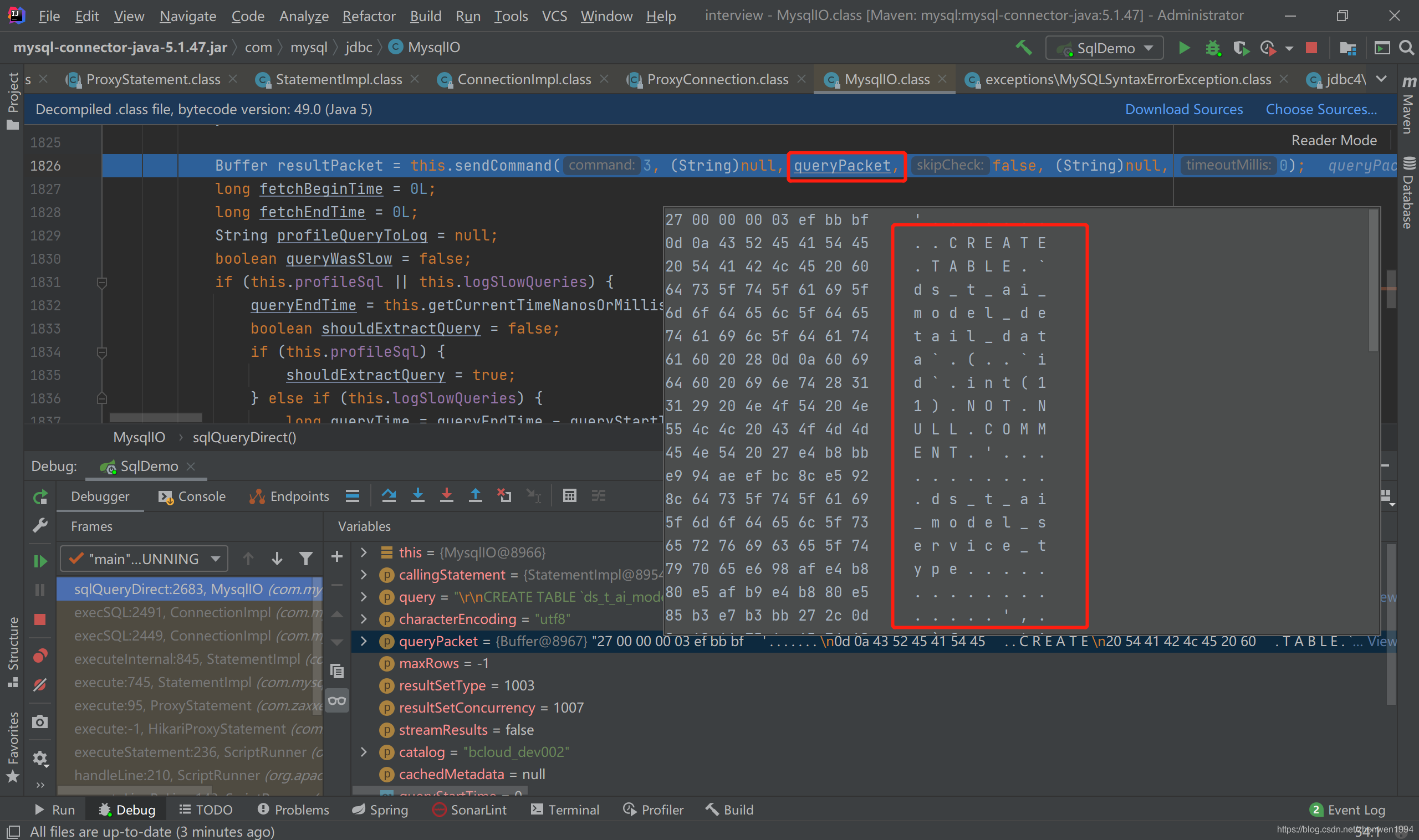Switch to ConnectionImpl.class editor tab
This screenshot has width=1419, height=840.
[524, 80]
